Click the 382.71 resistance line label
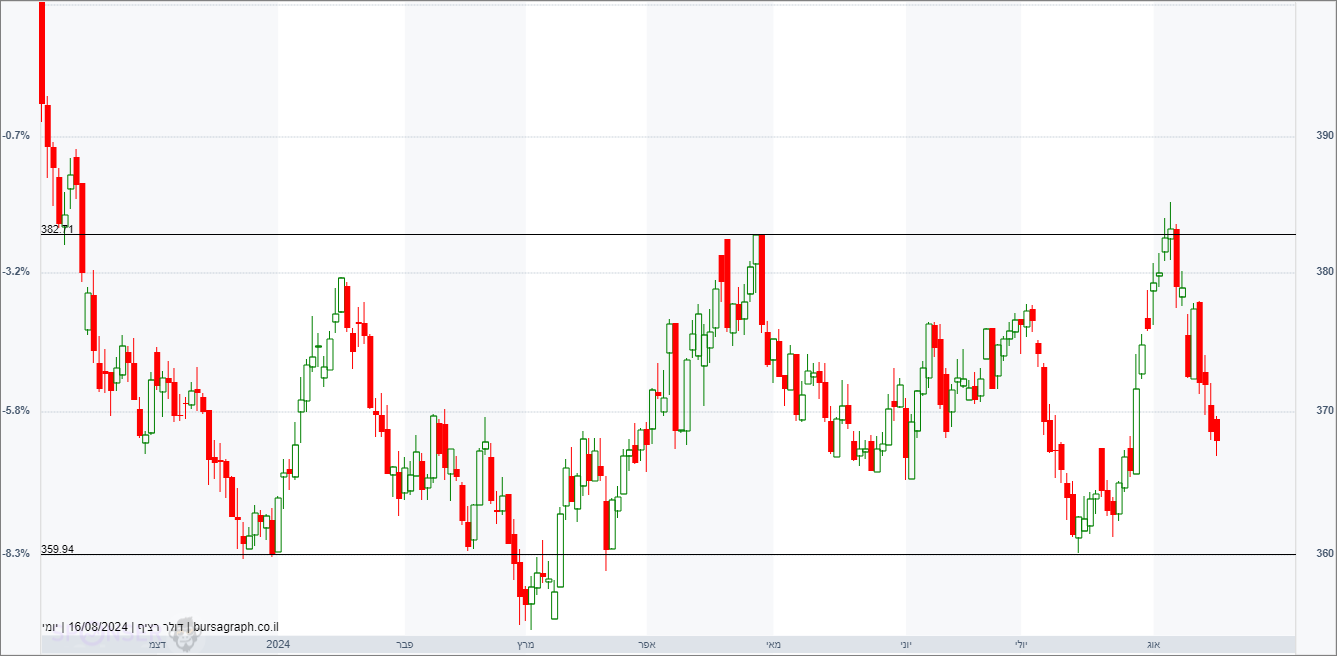The height and width of the screenshot is (656, 1337). 57,229
